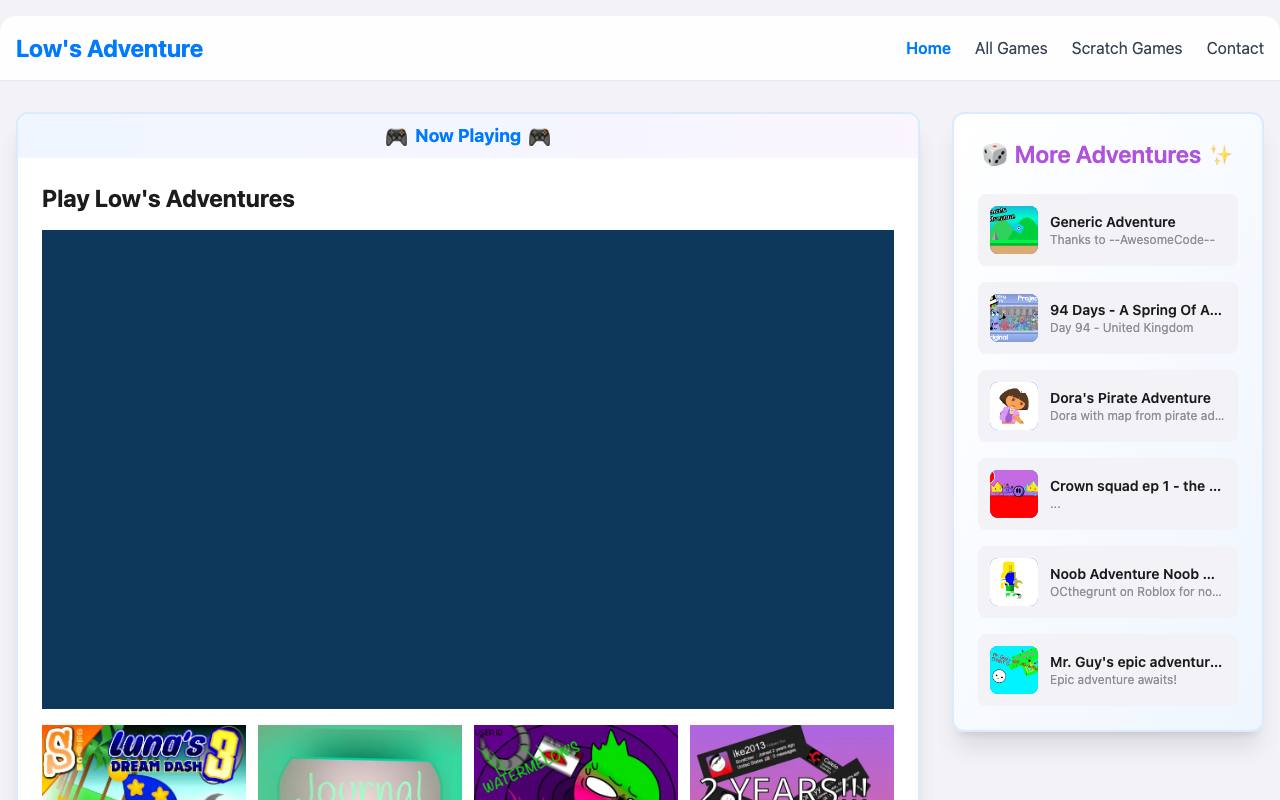Go to the Home nav link

(928, 48)
